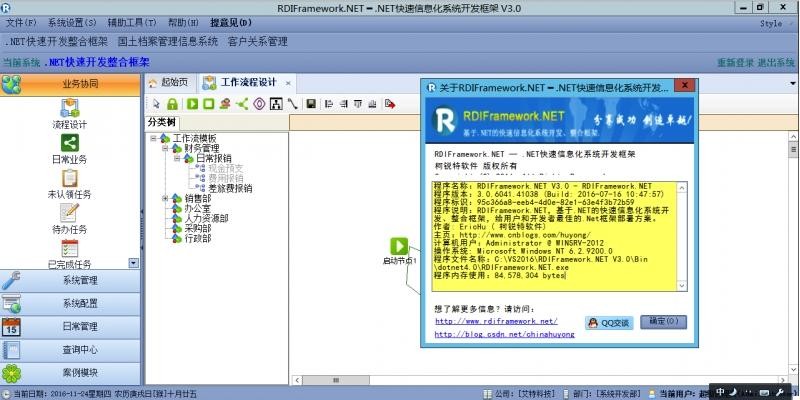This screenshot has height=400, width=800.
Task: Switch to 国土档案管理信息系统
Action: (168, 42)
